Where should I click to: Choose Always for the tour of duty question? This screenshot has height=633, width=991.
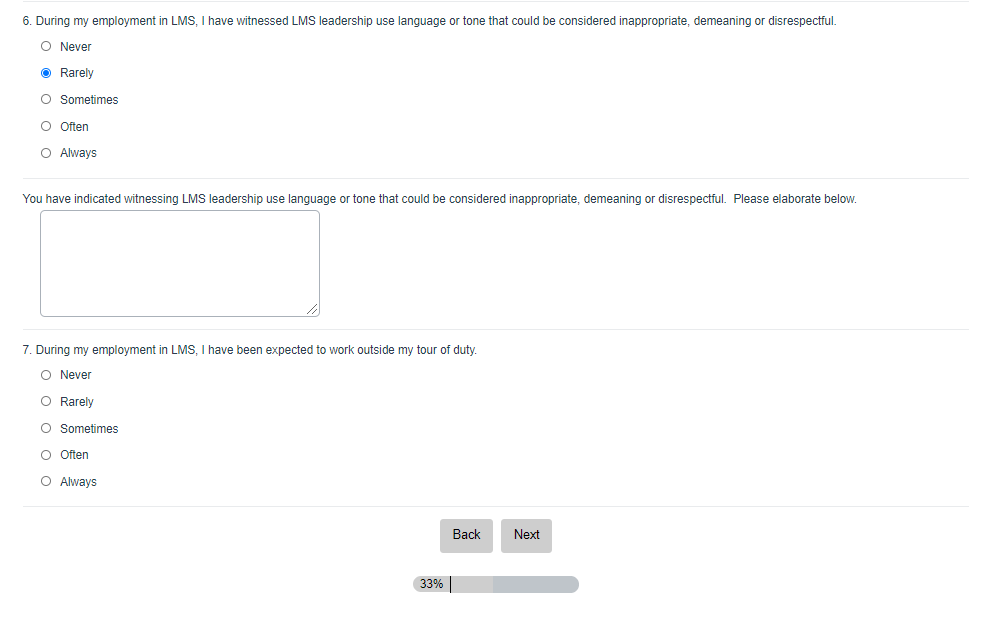(46, 482)
